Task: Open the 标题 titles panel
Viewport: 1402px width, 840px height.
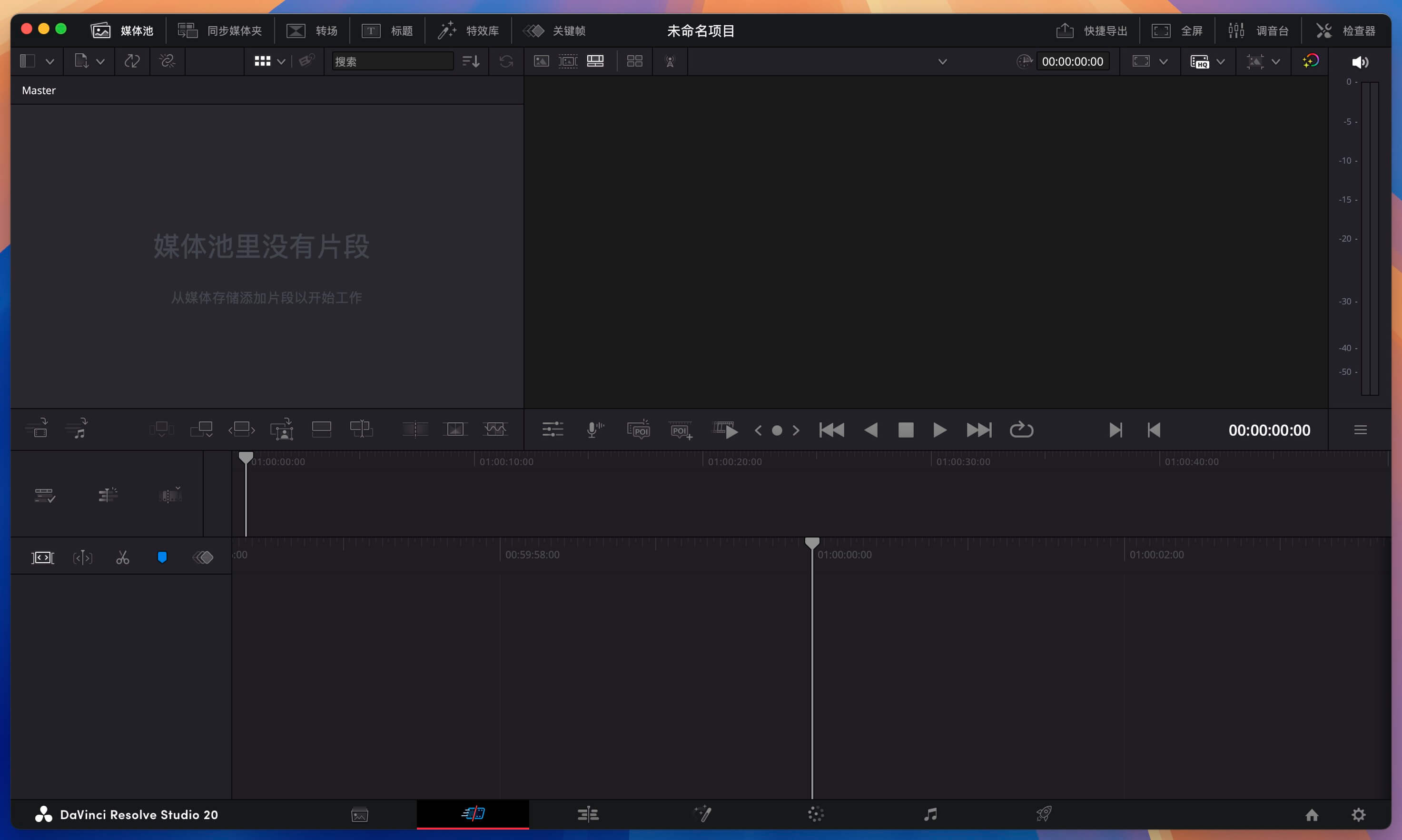Action: click(x=387, y=30)
